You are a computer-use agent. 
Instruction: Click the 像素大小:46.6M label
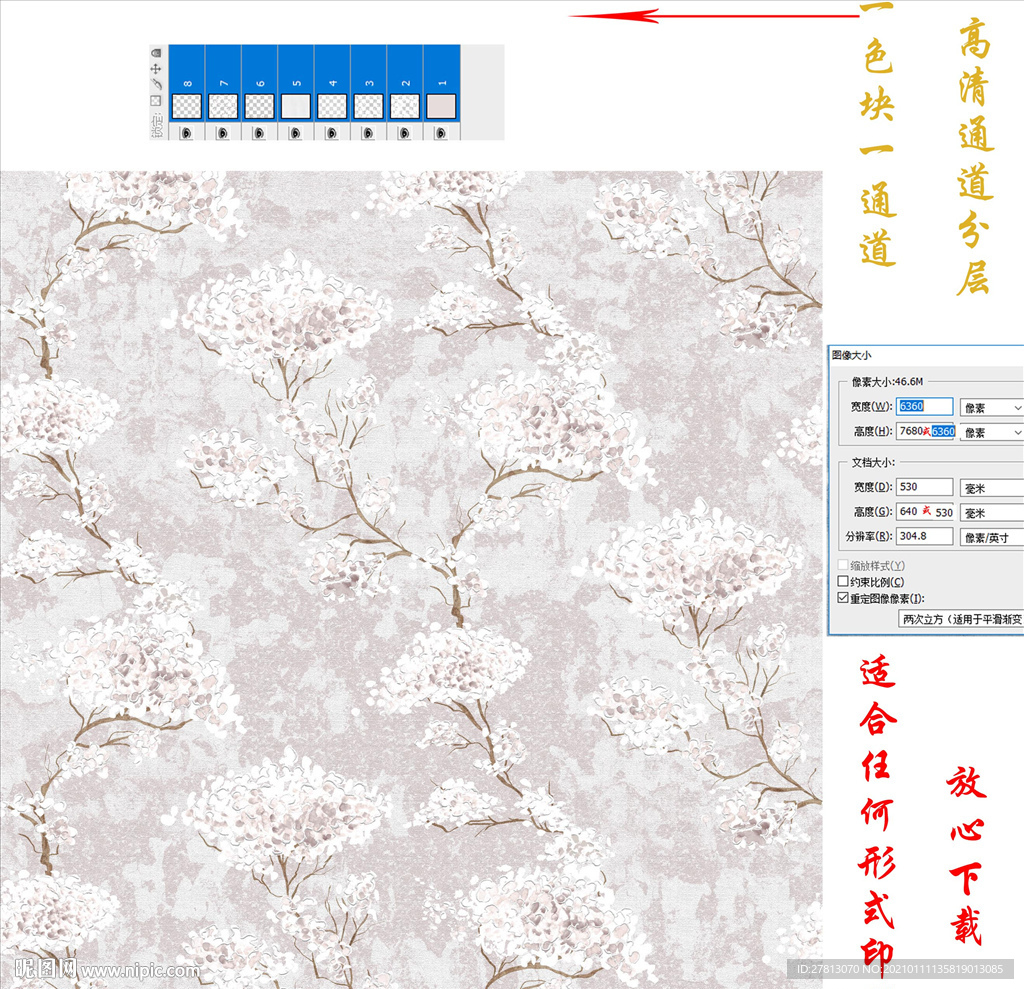(x=887, y=381)
